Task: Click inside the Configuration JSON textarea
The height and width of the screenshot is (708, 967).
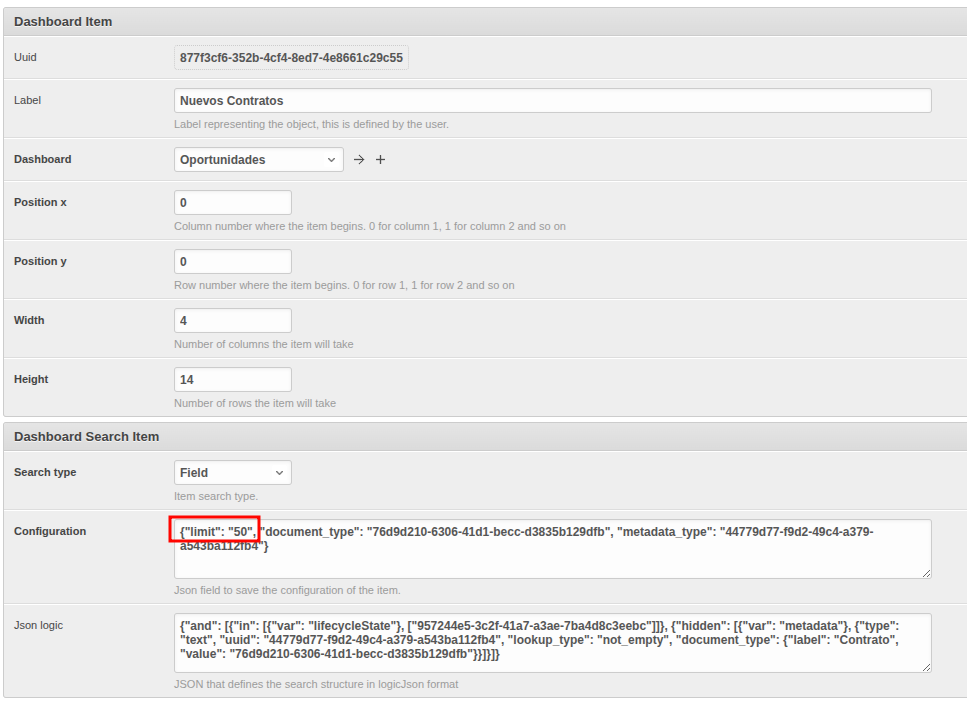Action: coord(552,560)
